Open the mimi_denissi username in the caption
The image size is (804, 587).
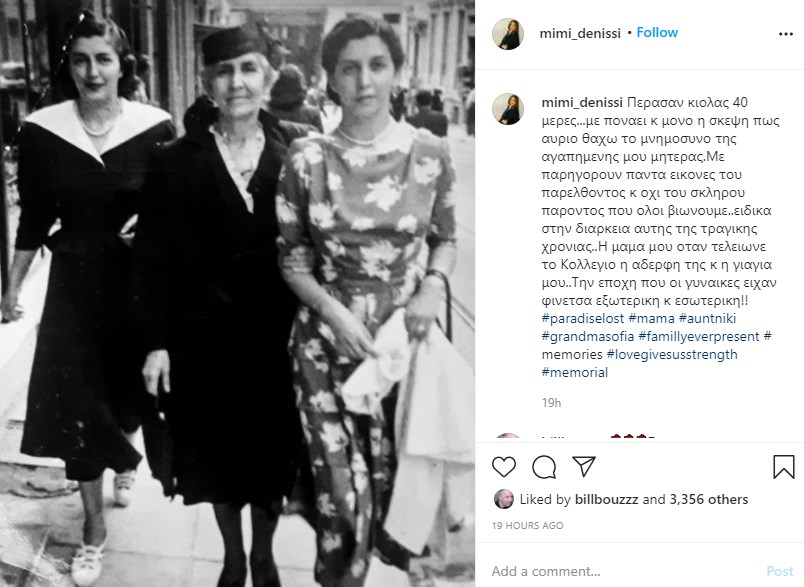(x=582, y=103)
